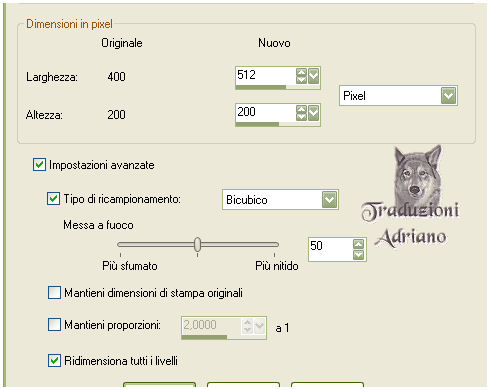Enable Mantieni dimensioni di stampa originali
This screenshot has height=390, width=490.
point(54,293)
